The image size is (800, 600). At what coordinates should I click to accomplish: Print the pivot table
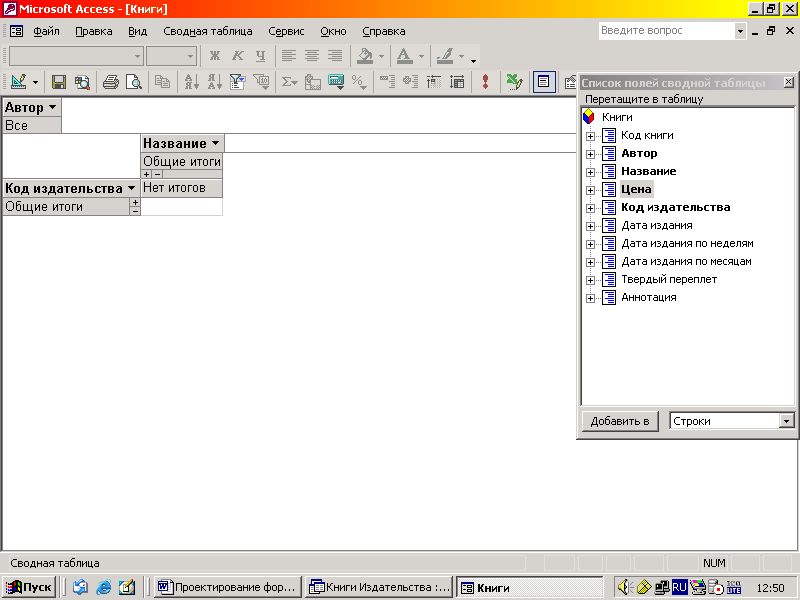110,82
